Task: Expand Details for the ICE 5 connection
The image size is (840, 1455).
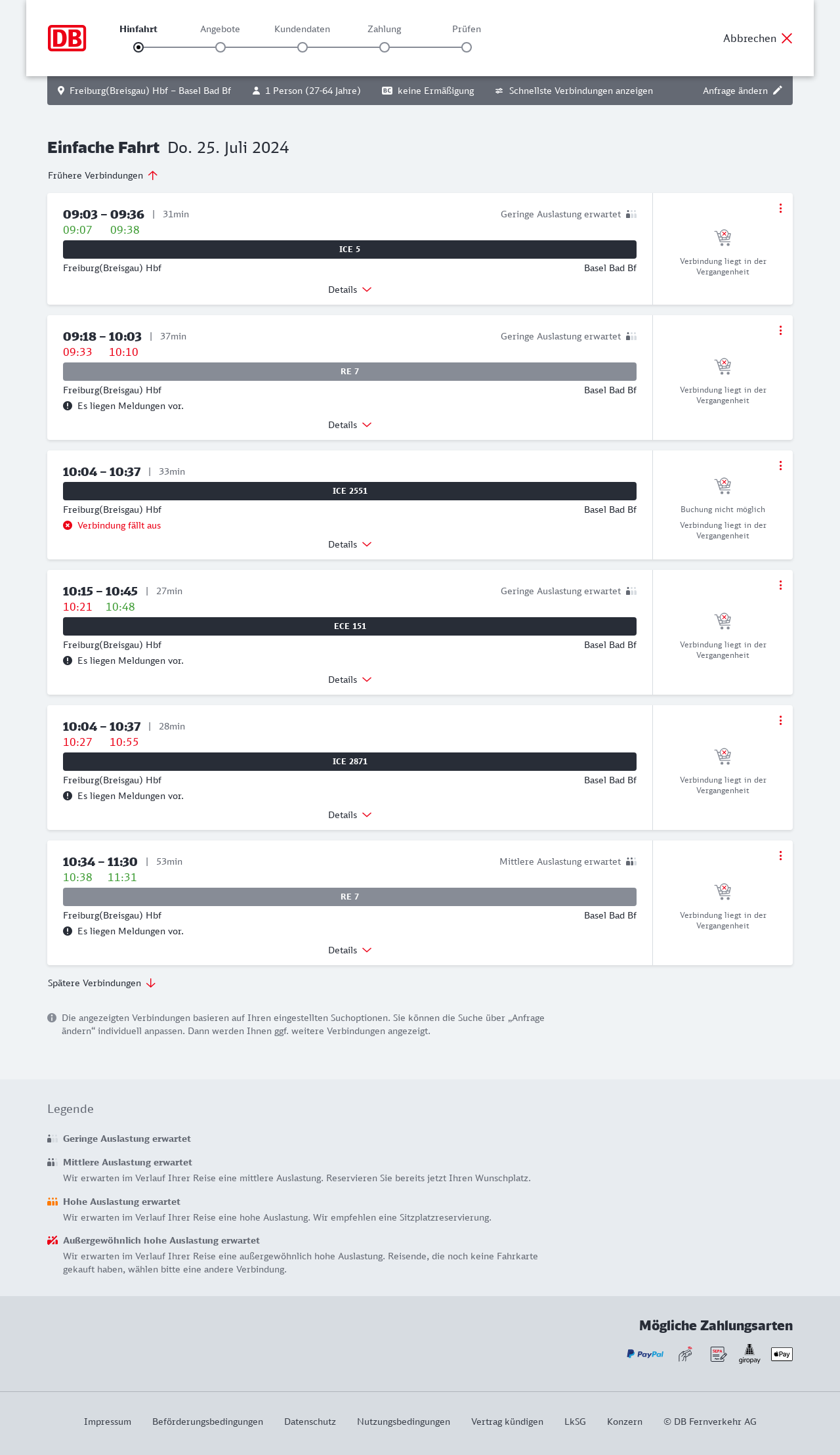Action: point(350,290)
